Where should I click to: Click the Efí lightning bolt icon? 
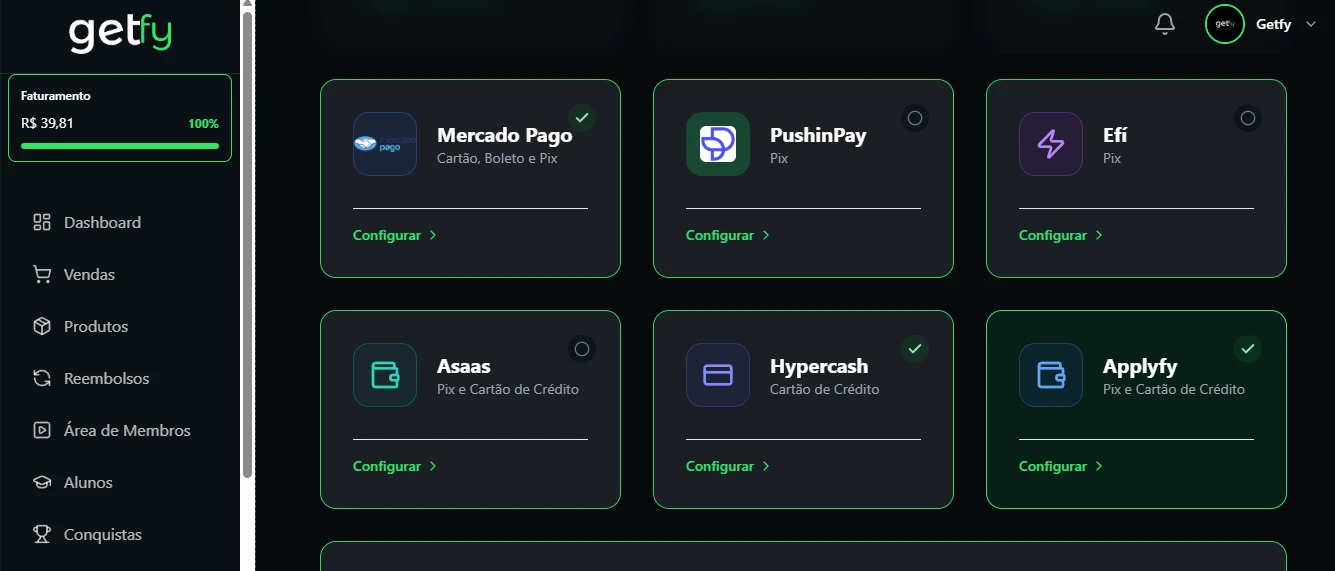coord(1051,144)
